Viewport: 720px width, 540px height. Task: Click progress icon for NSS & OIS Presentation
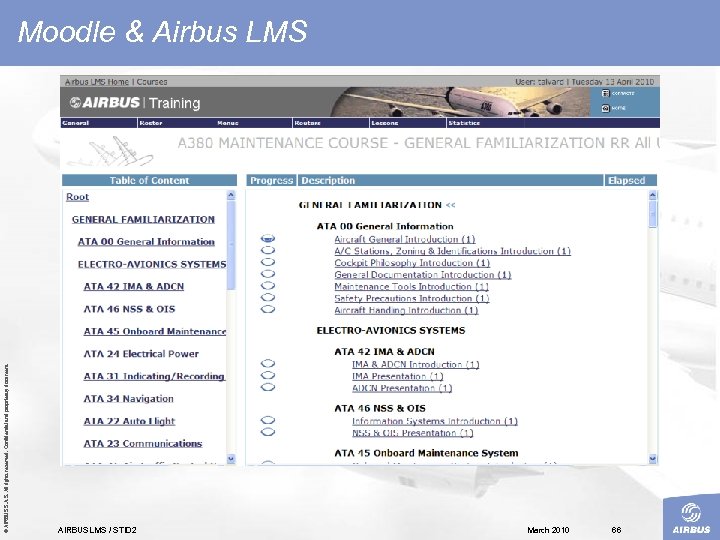click(x=268, y=432)
